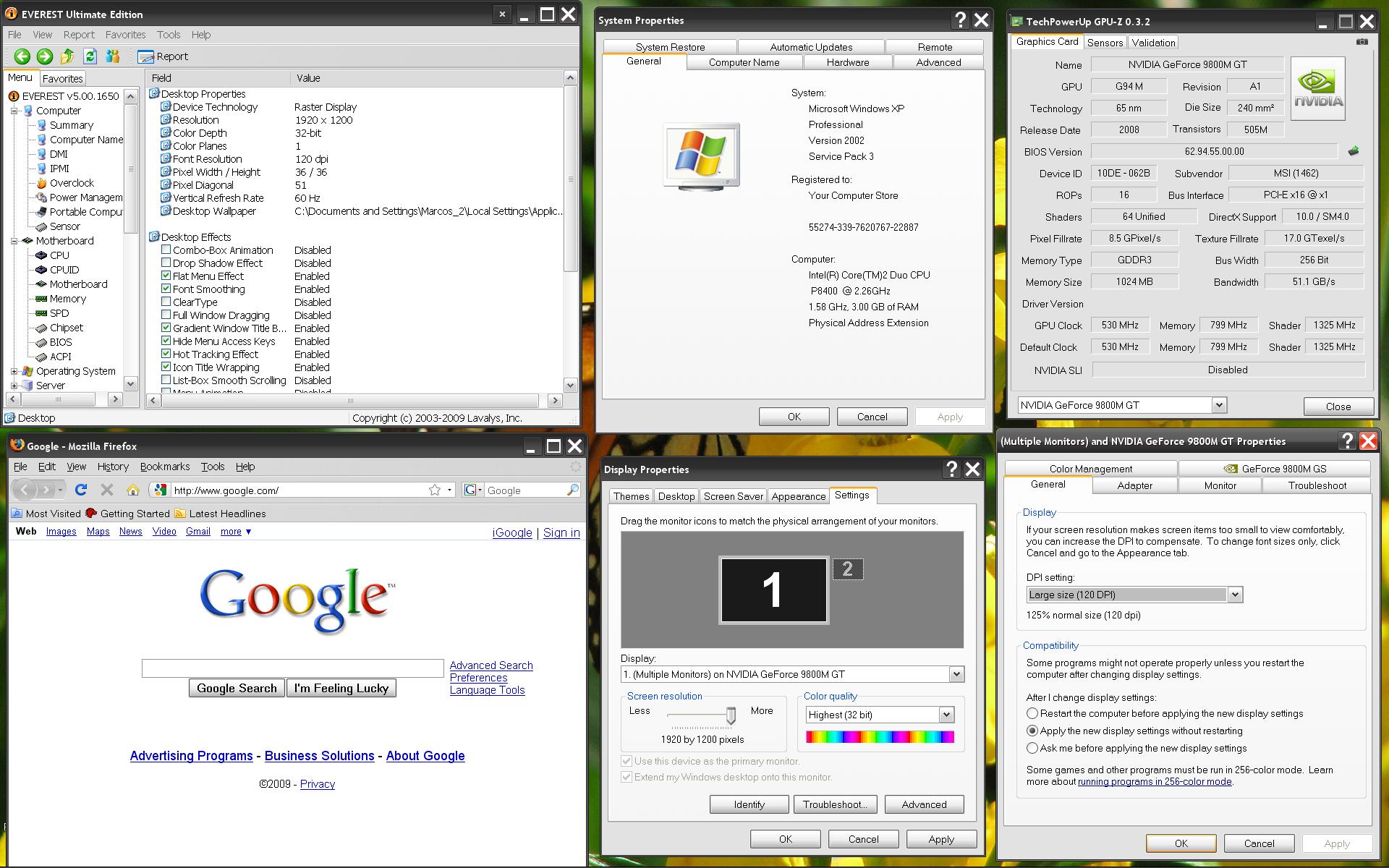Click help question mark in Display Properties

[x=952, y=469]
